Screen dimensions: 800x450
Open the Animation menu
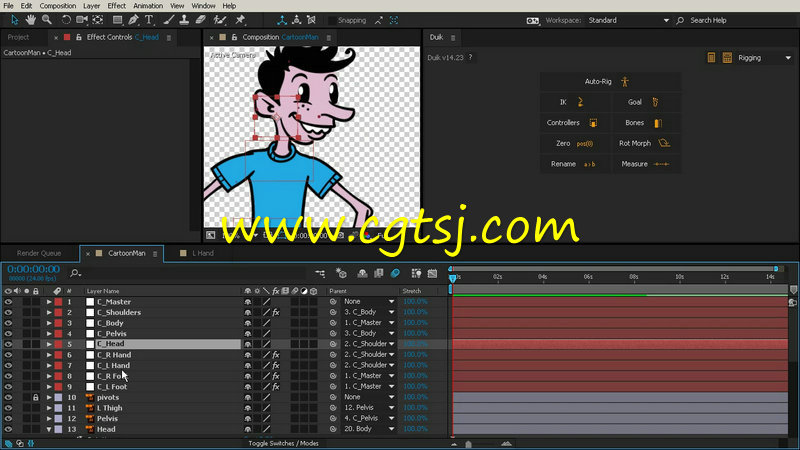(148, 6)
